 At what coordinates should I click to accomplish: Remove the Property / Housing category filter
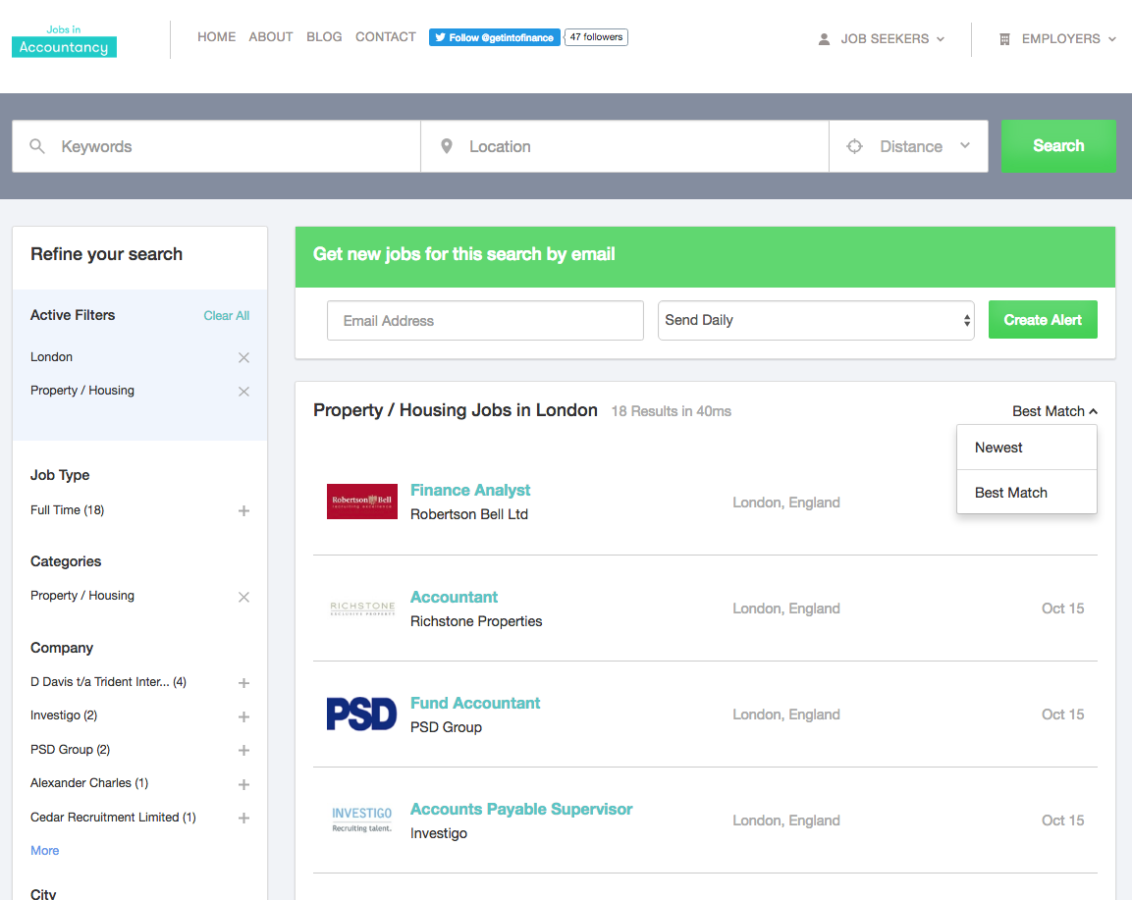tap(243, 597)
